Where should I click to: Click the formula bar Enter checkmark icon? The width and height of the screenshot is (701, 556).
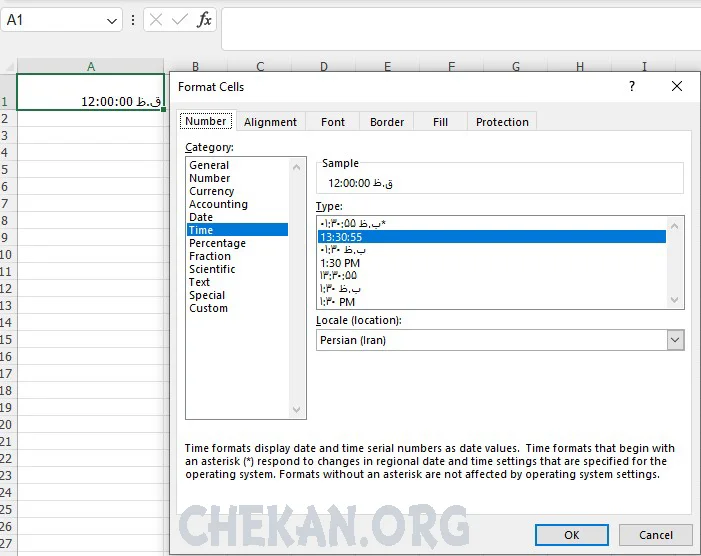(179, 20)
